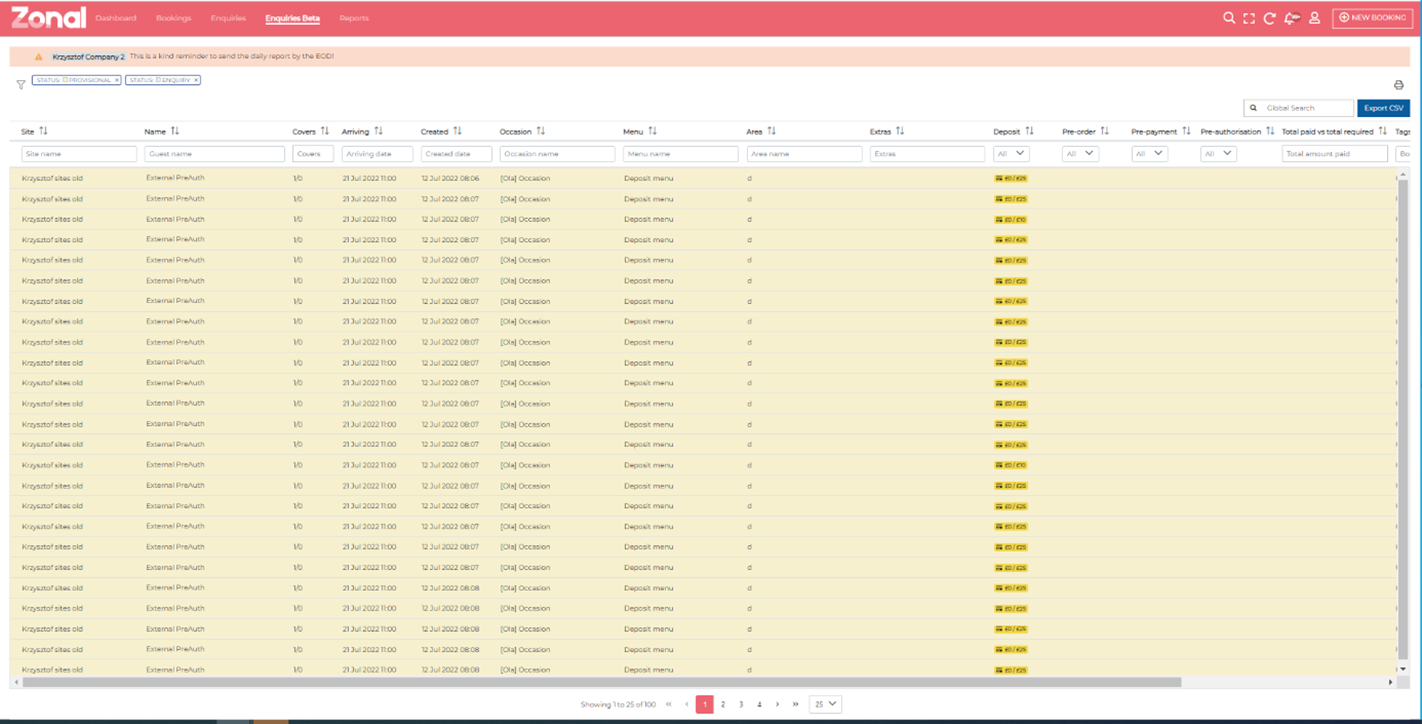Click the Krzysztof Company 2 label
Viewport: 1422px width, 724px height.
pos(88,57)
